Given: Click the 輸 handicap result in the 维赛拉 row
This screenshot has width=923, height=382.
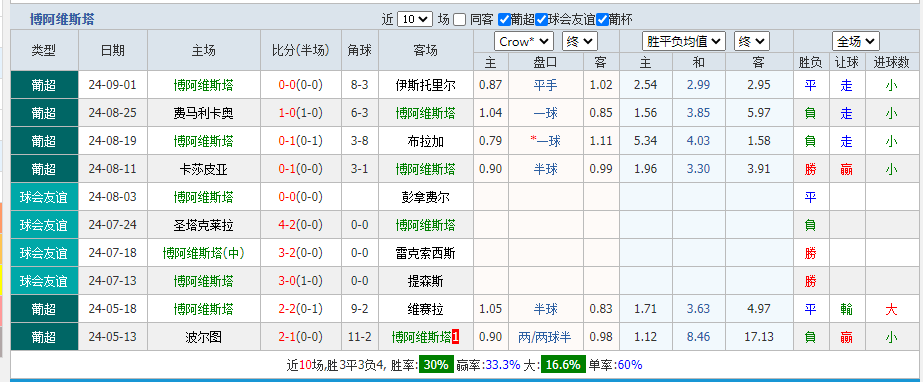Looking at the screenshot, I should 846,309.
